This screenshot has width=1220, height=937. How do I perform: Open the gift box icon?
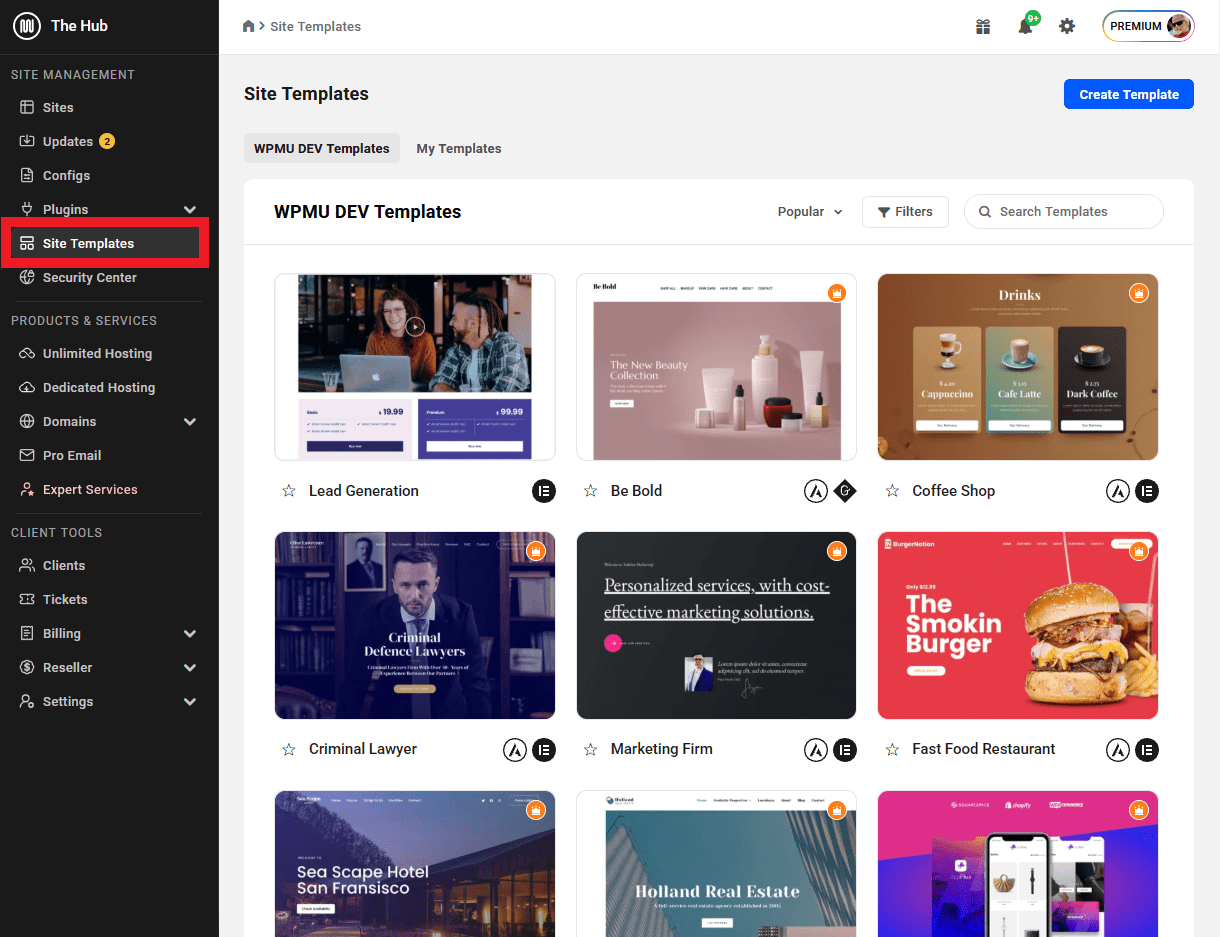tap(983, 26)
